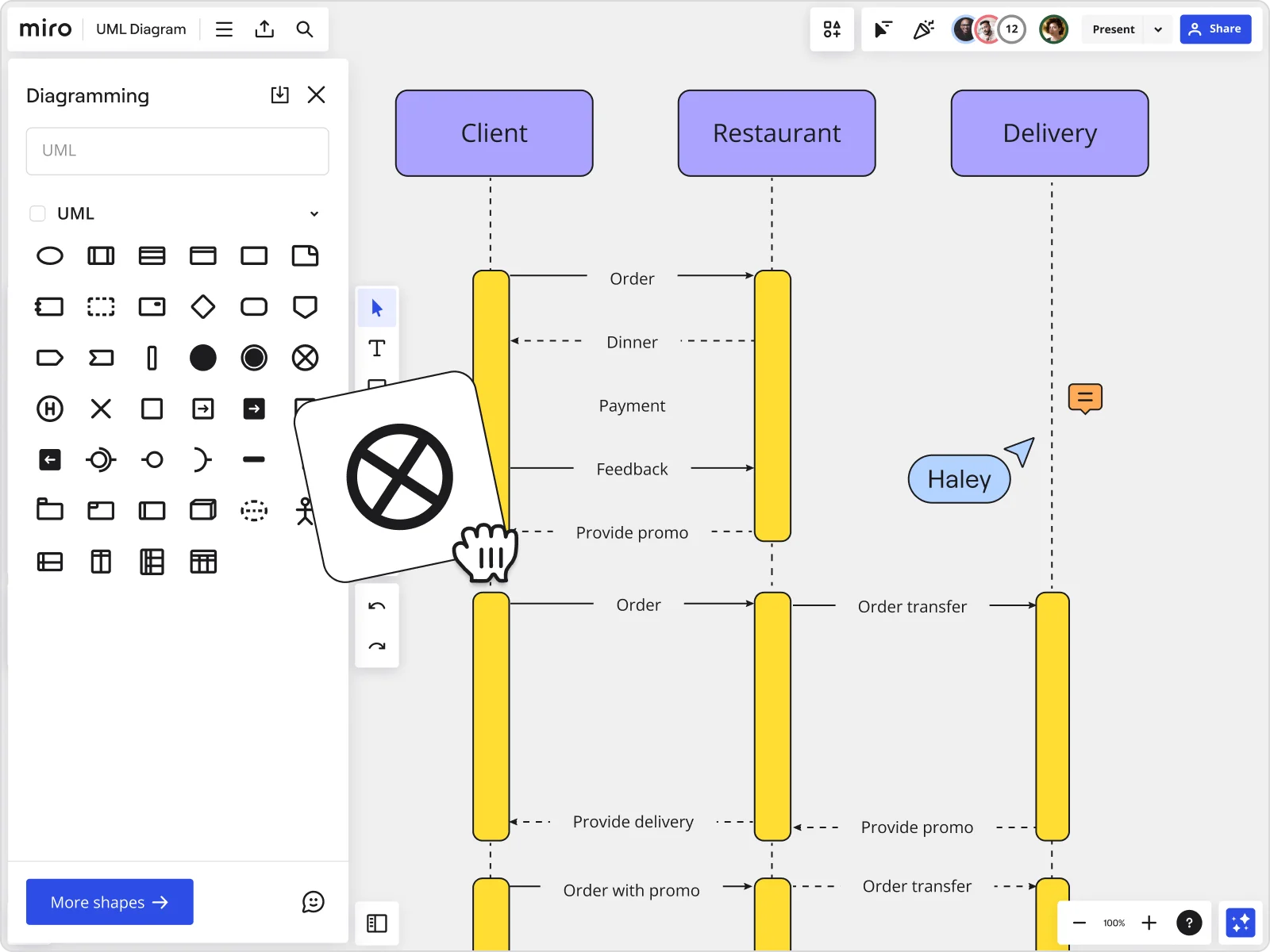The image size is (1270, 952).
Task: Check the UML category checkbox
Action: pyautogui.click(x=37, y=213)
